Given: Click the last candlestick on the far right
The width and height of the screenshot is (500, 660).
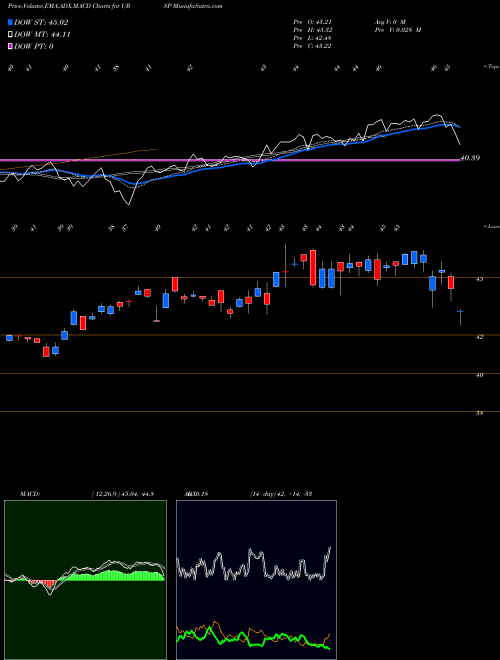Looking at the screenshot, I should pyautogui.click(x=460, y=316).
